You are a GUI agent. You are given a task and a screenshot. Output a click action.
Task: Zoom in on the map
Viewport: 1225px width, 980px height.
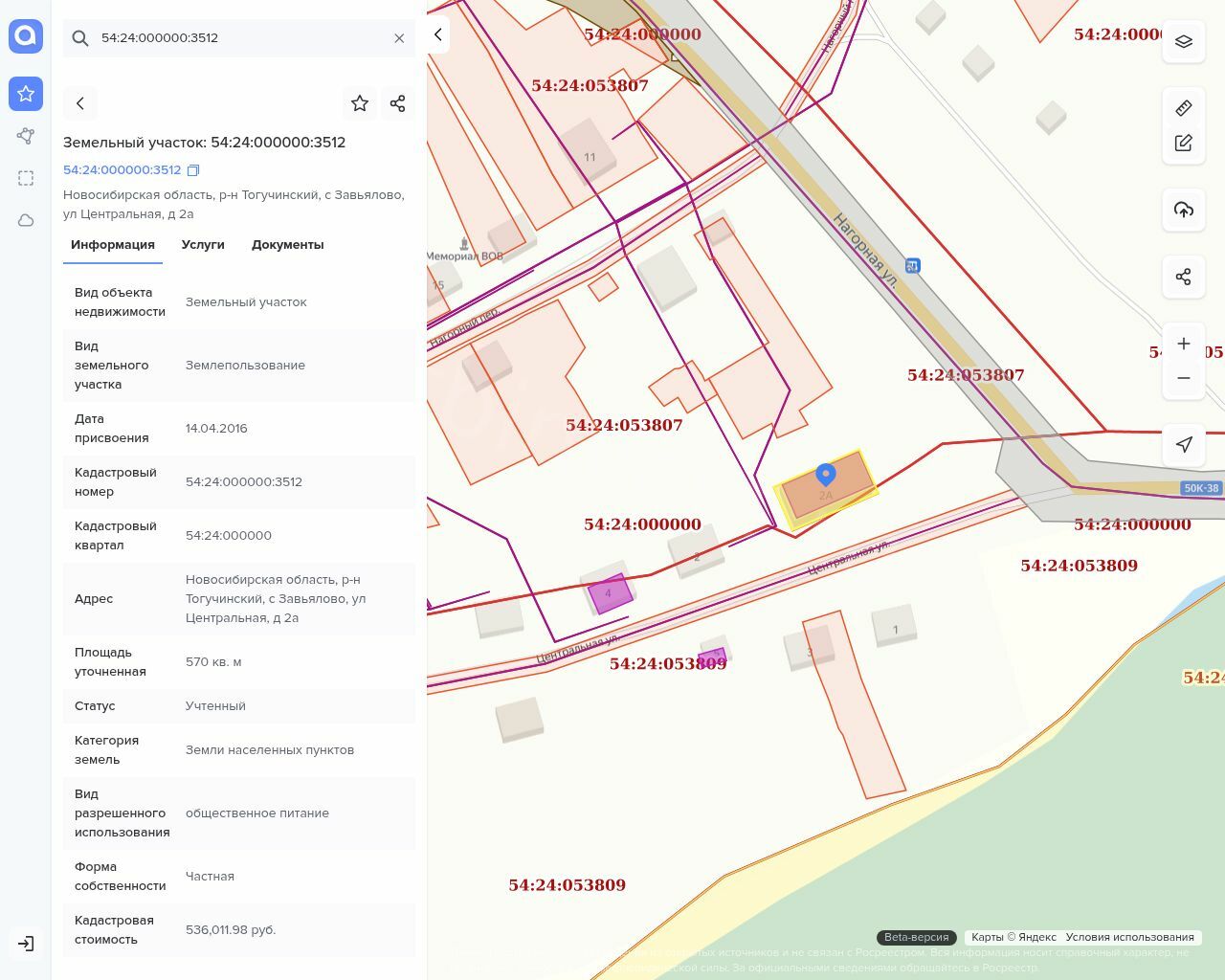[1183, 344]
